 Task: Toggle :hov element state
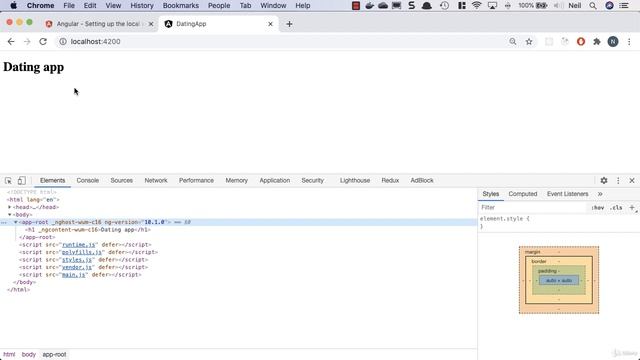pyautogui.click(x=598, y=208)
